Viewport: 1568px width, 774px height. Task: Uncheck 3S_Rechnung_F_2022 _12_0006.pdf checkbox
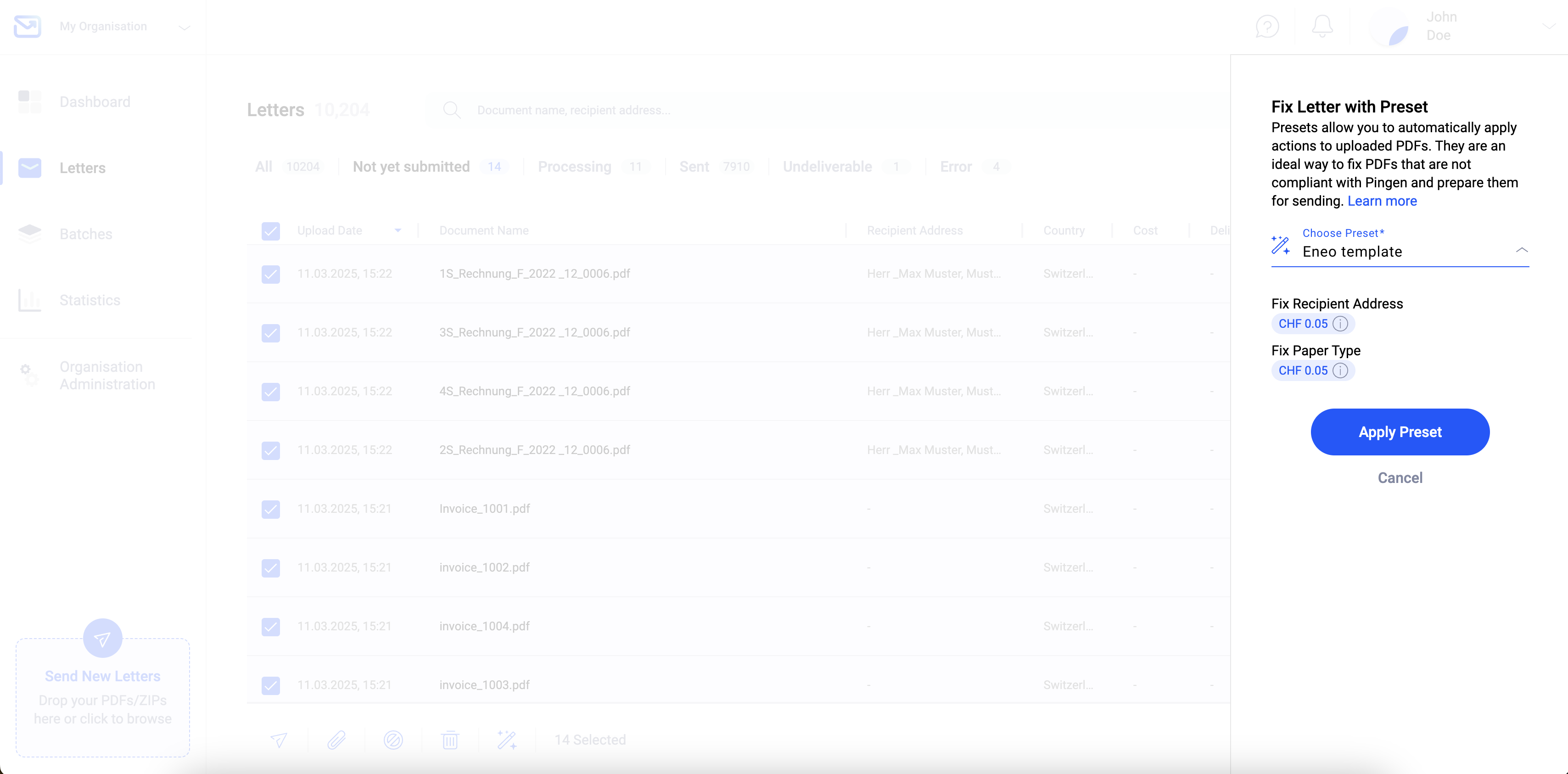click(271, 333)
